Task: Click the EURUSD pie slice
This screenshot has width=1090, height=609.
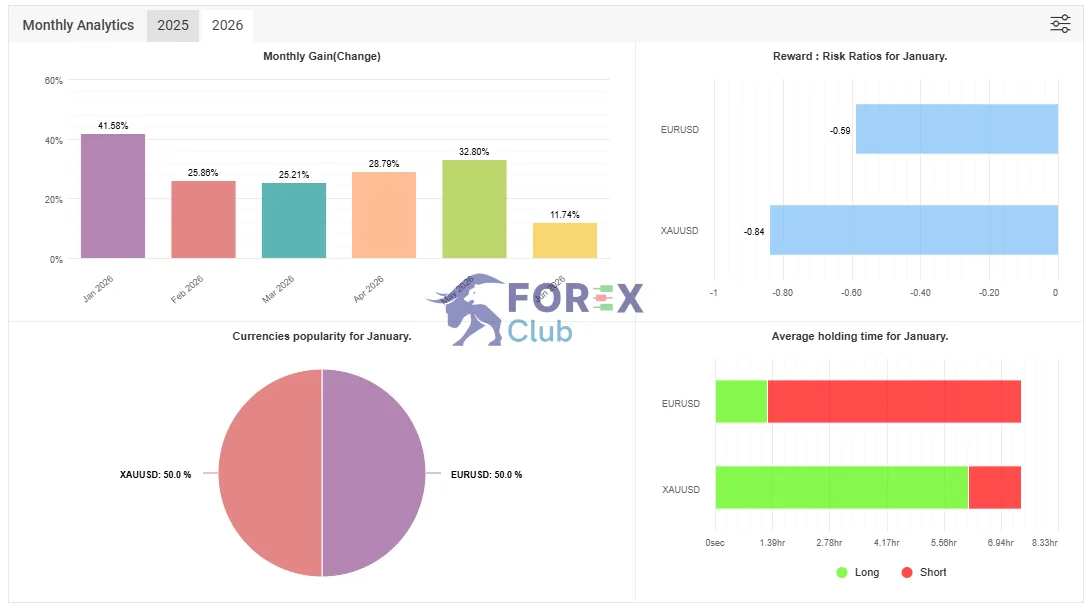Action: [x=373, y=473]
